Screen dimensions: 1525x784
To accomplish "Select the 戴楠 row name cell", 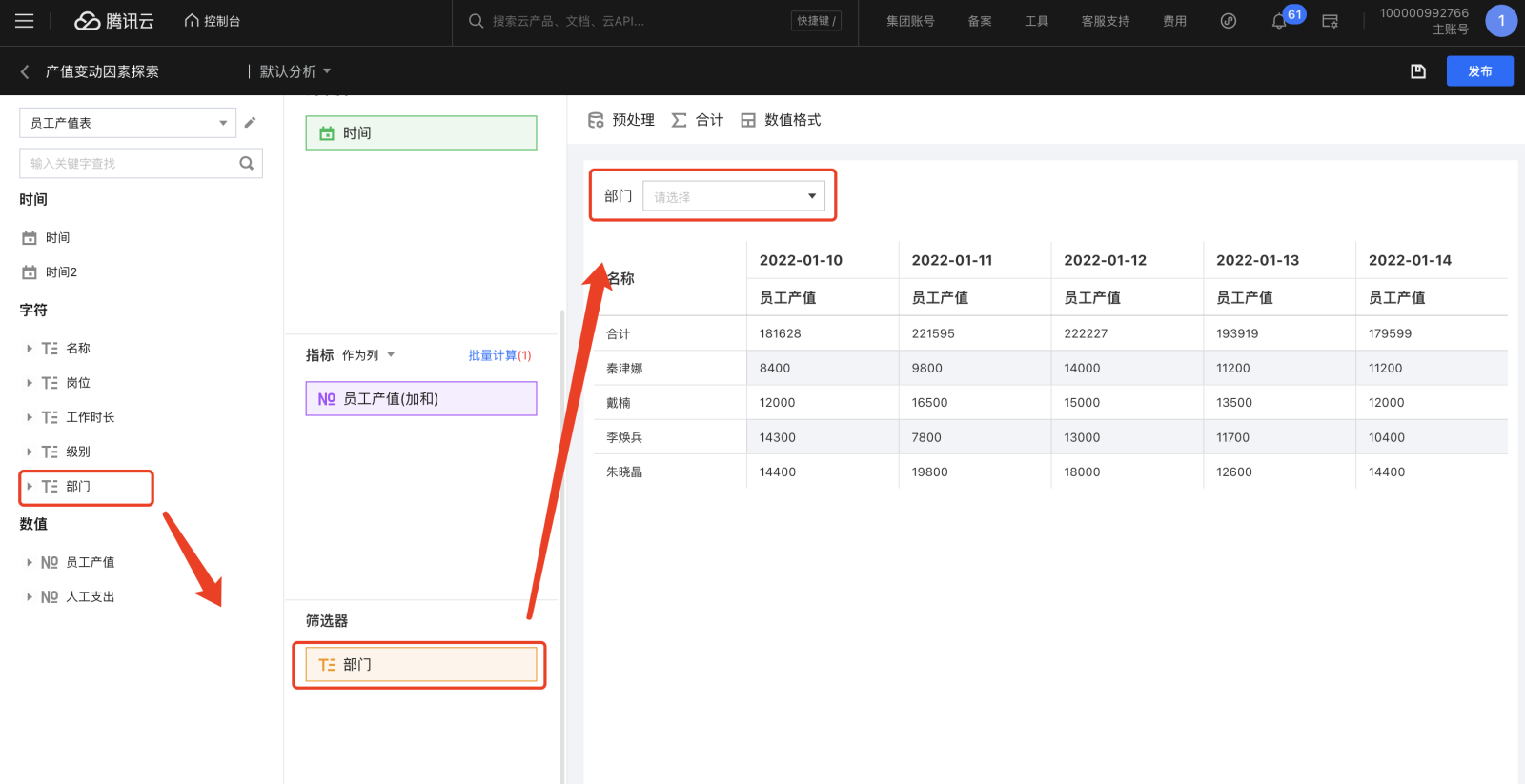I will pos(619,403).
